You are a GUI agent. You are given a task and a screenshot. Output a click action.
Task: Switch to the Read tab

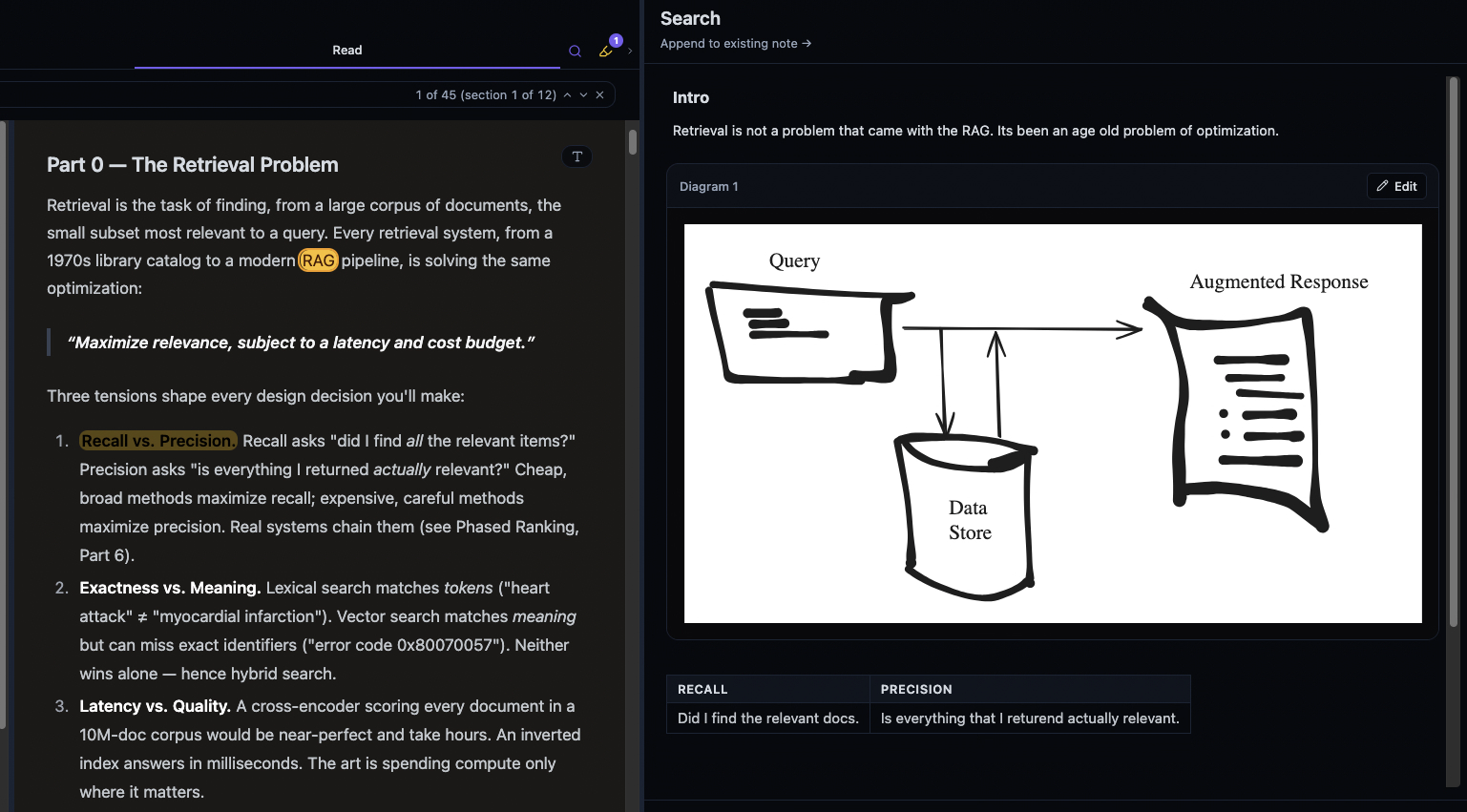tap(346, 51)
